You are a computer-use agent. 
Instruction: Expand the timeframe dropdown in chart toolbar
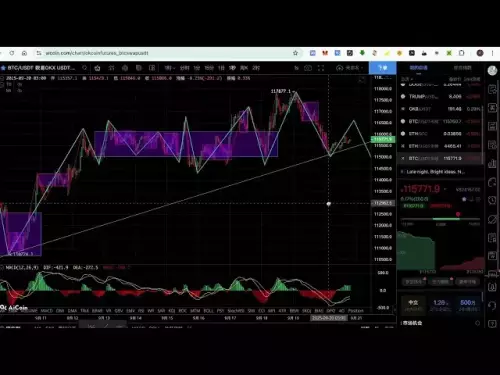point(170,68)
